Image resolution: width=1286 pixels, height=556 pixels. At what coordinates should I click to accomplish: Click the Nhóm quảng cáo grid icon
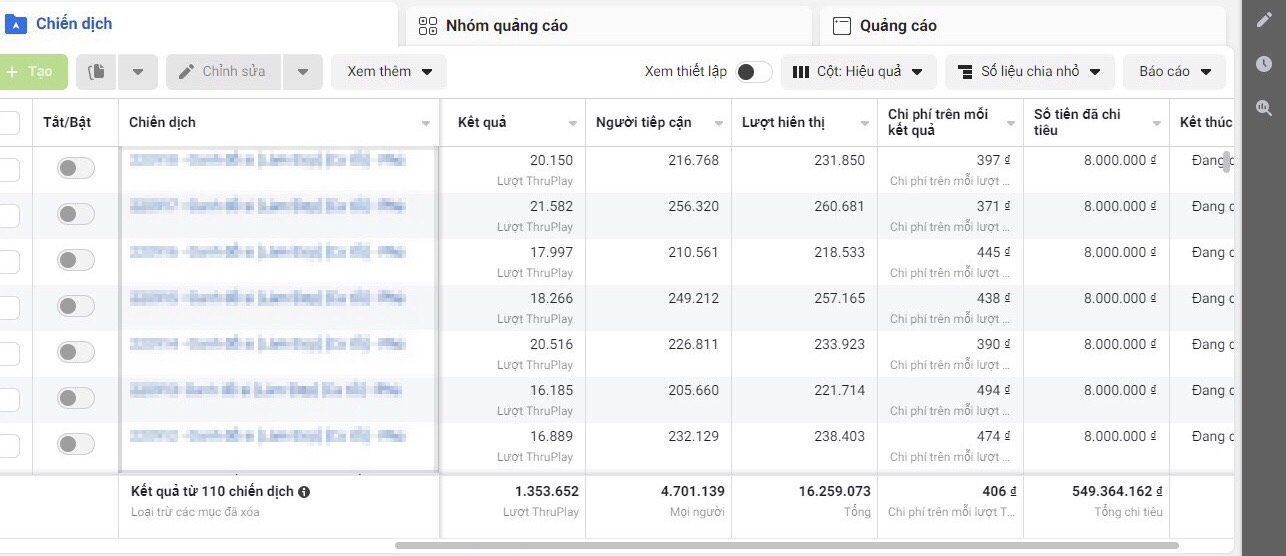click(428, 26)
